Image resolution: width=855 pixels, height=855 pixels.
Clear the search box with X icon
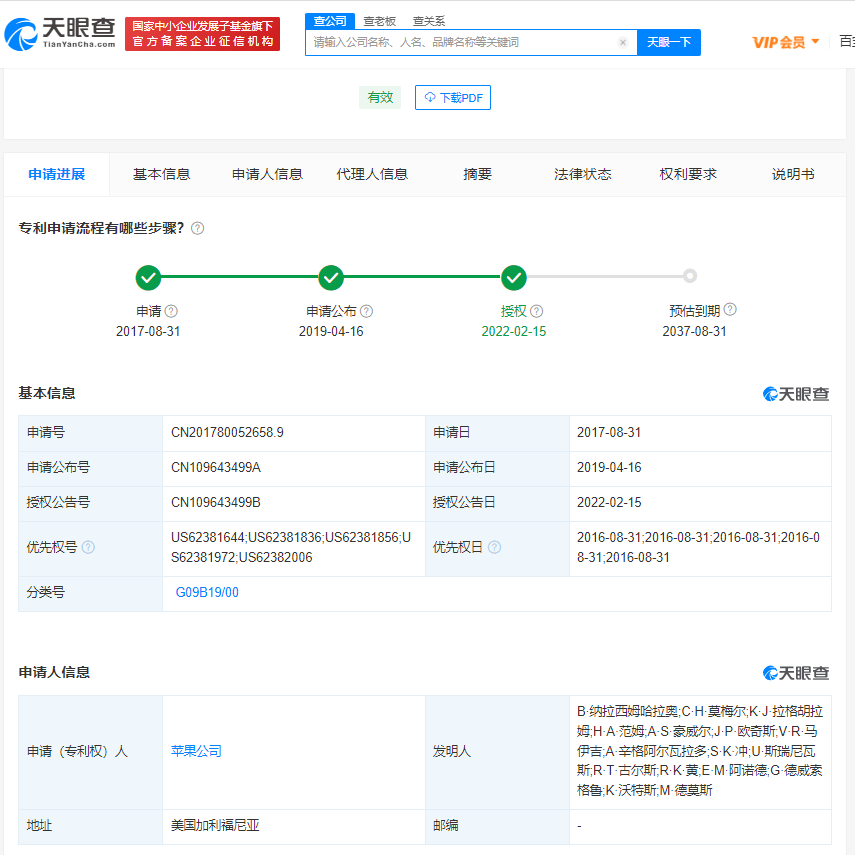click(623, 43)
